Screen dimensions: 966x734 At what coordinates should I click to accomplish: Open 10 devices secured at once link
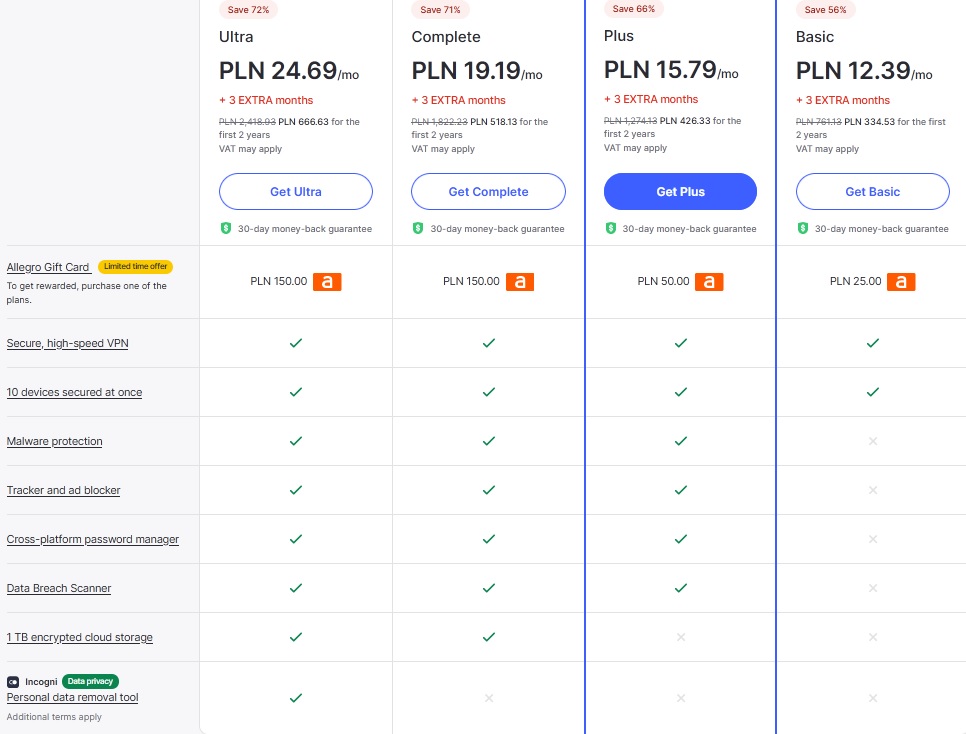click(x=74, y=393)
